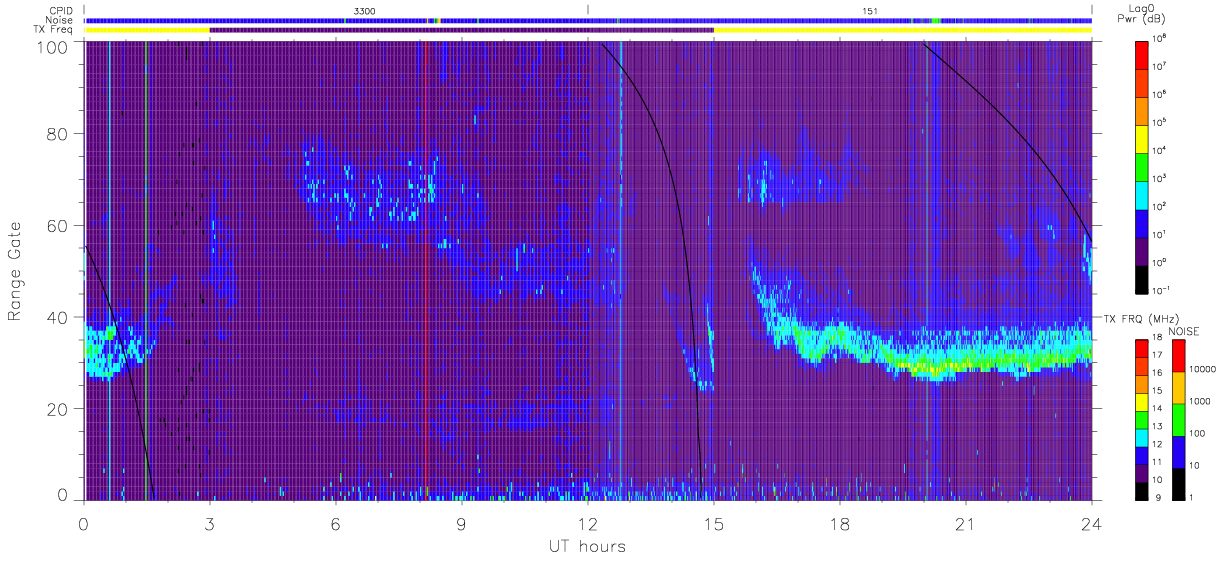Screen dimensions: 1228x567
Task: Click the y-axis tick label '60'
Action: (x=57, y=225)
